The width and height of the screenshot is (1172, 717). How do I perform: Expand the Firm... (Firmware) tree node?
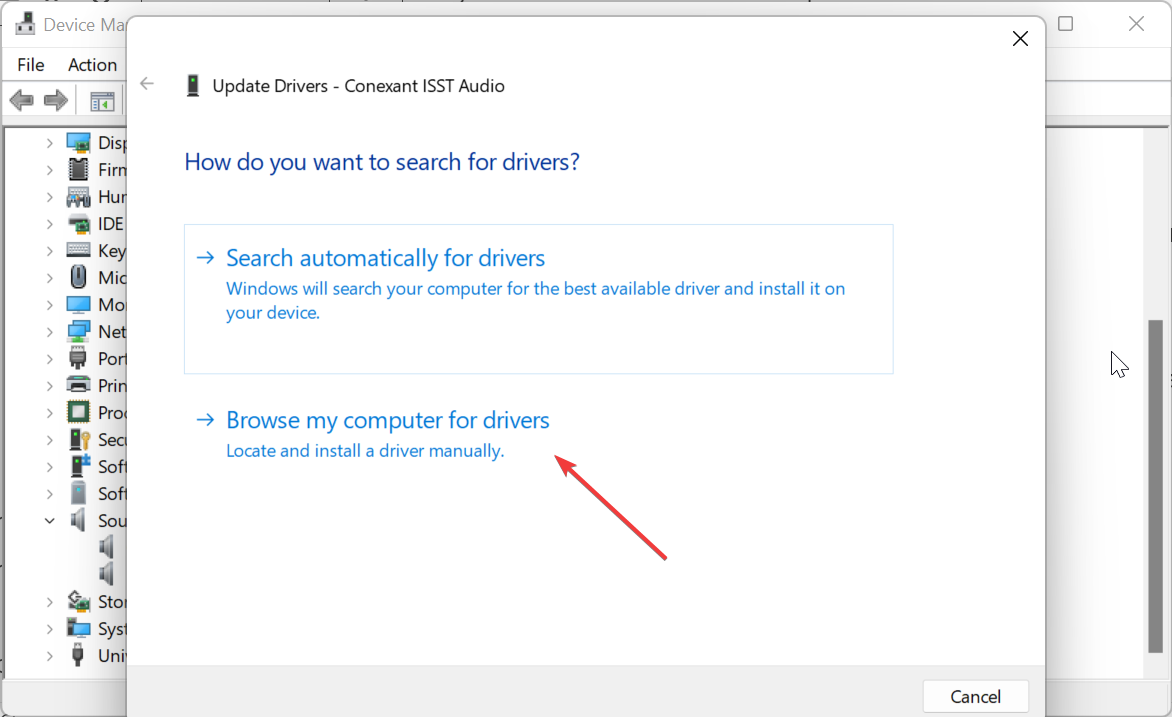pos(49,170)
